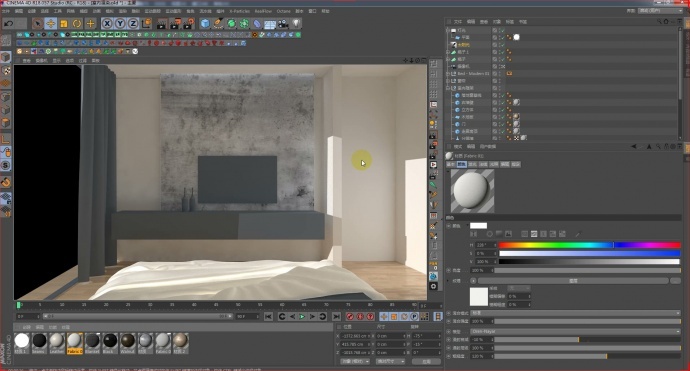Toggle the X axis lock

pyautogui.click(x=107, y=23)
